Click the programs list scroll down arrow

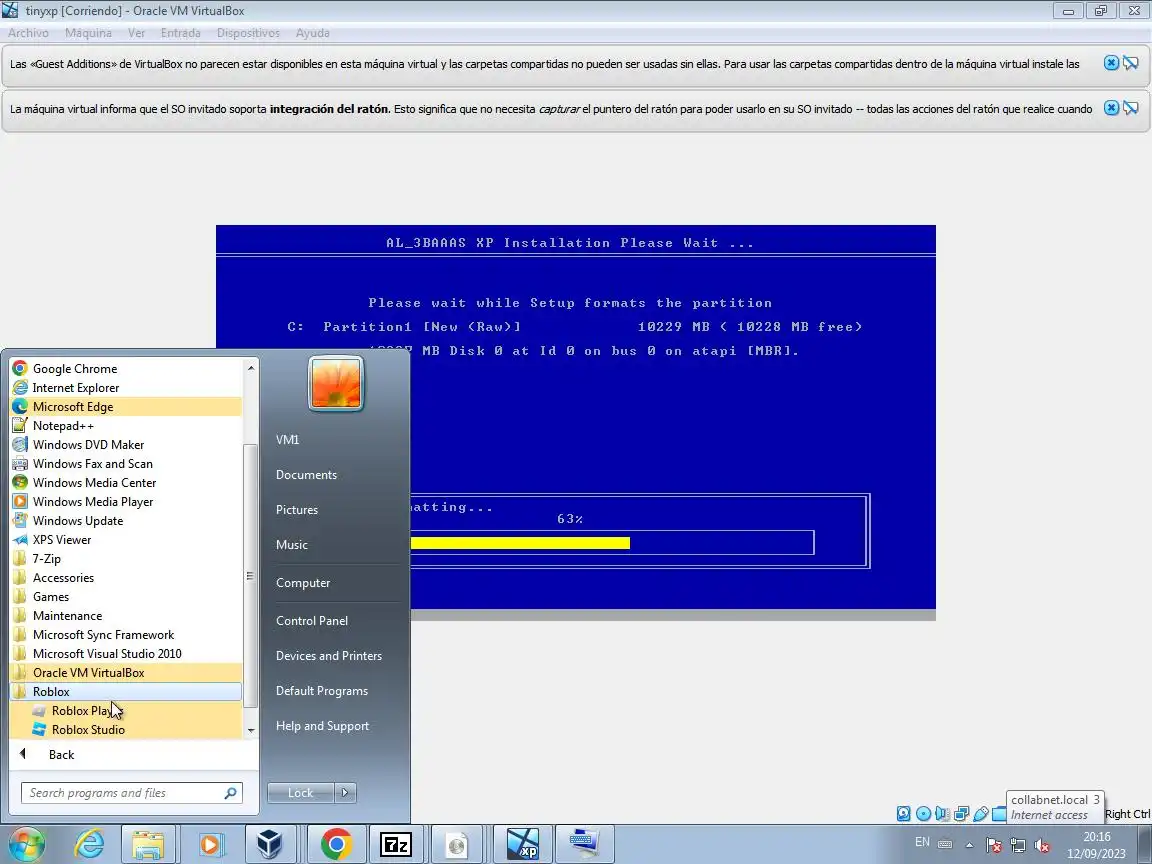251,730
